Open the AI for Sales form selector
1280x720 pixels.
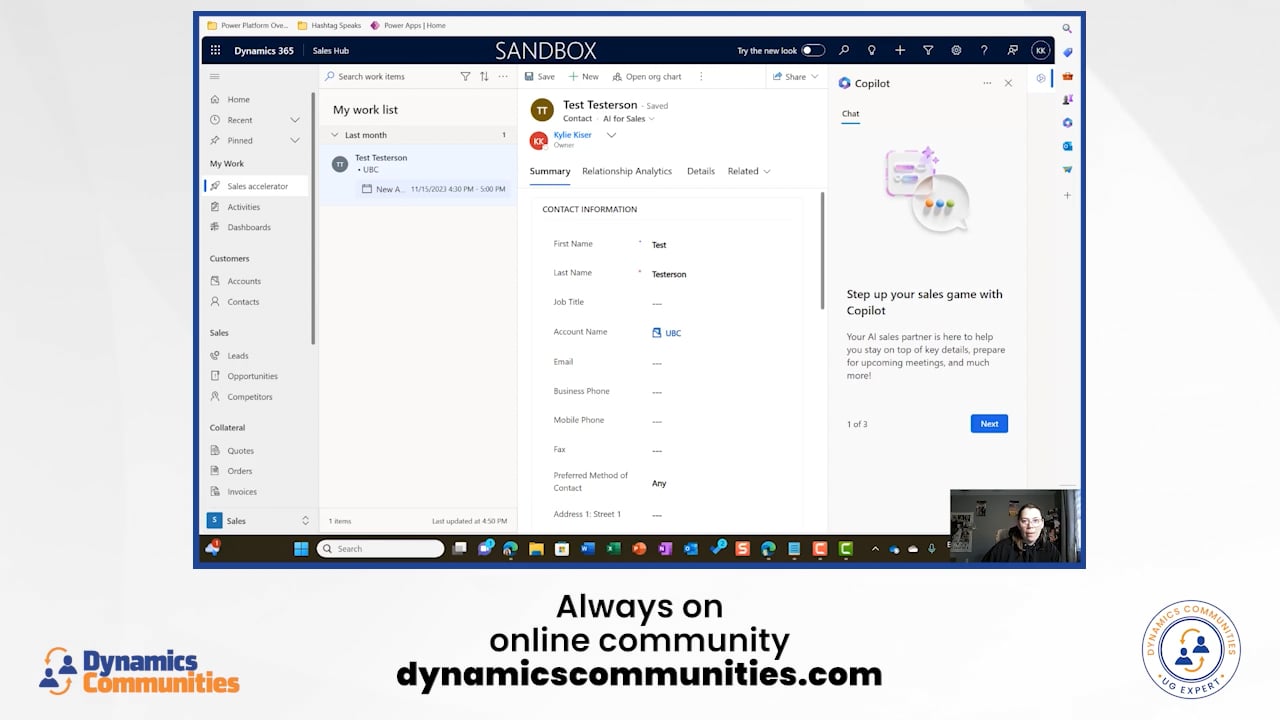coord(629,118)
